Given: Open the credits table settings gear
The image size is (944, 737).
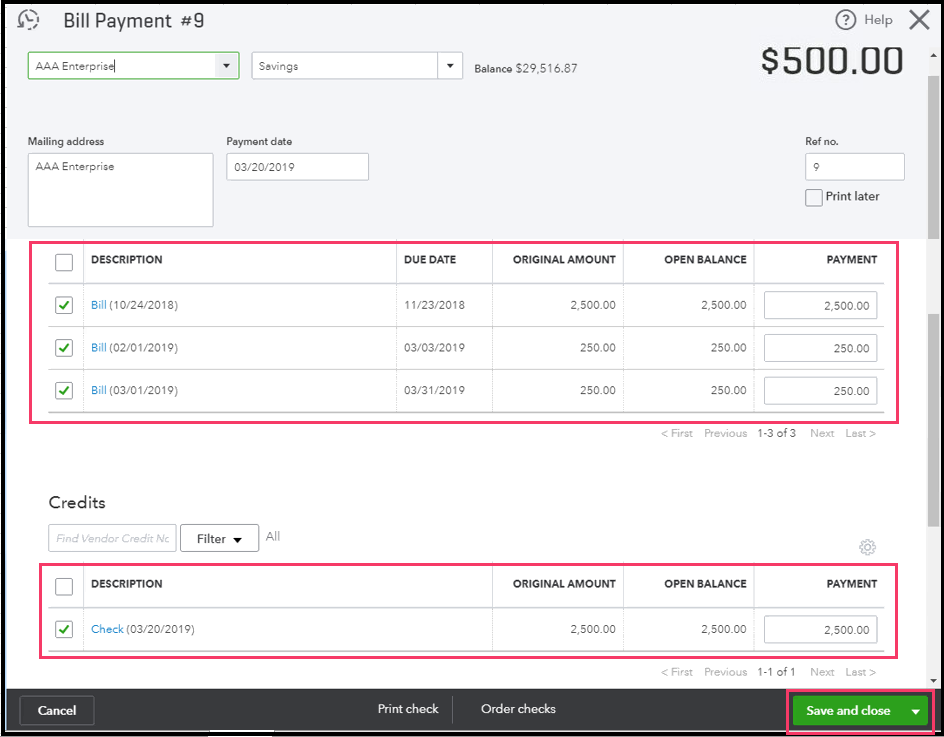Looking at the screenshot, I should tap(867, 547).
